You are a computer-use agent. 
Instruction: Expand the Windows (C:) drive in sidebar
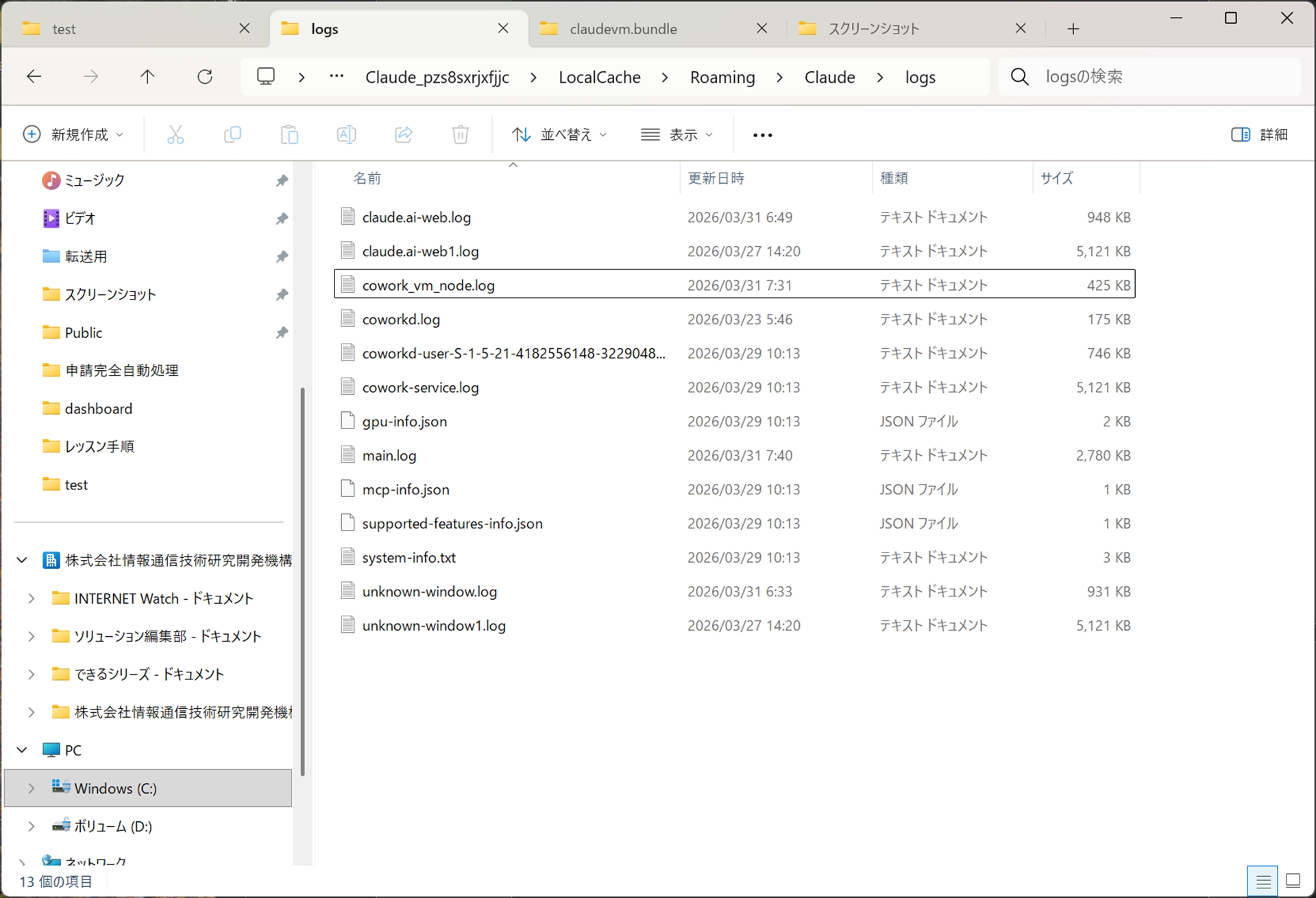point(30,788)
